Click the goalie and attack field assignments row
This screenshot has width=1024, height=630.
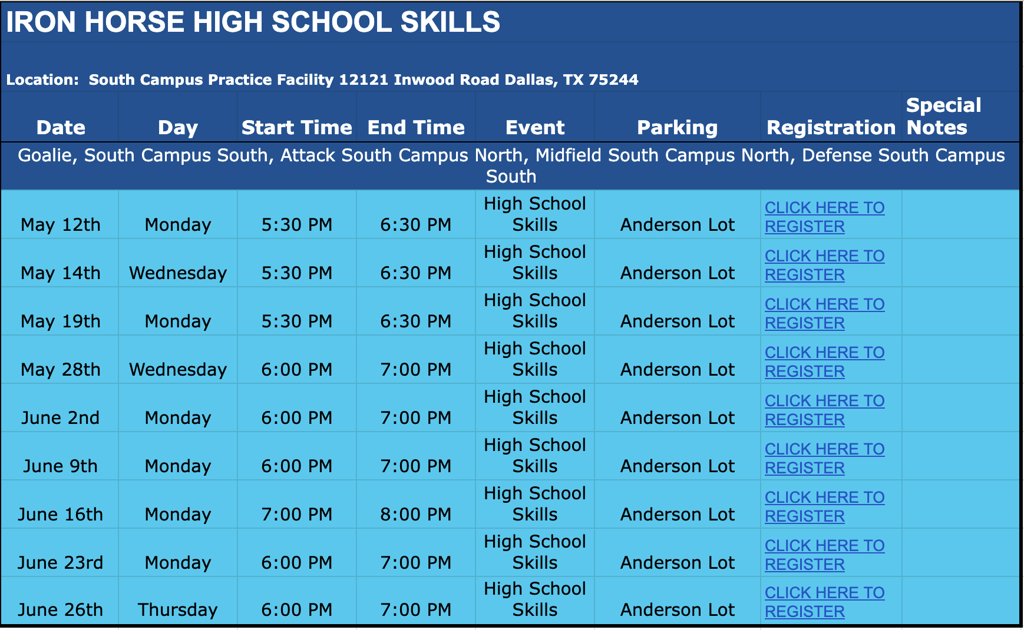(511, 166)
